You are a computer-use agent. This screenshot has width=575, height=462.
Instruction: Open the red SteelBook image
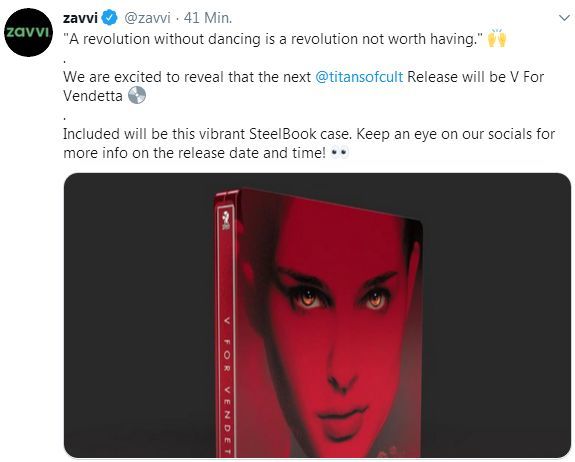coord(317,315)
